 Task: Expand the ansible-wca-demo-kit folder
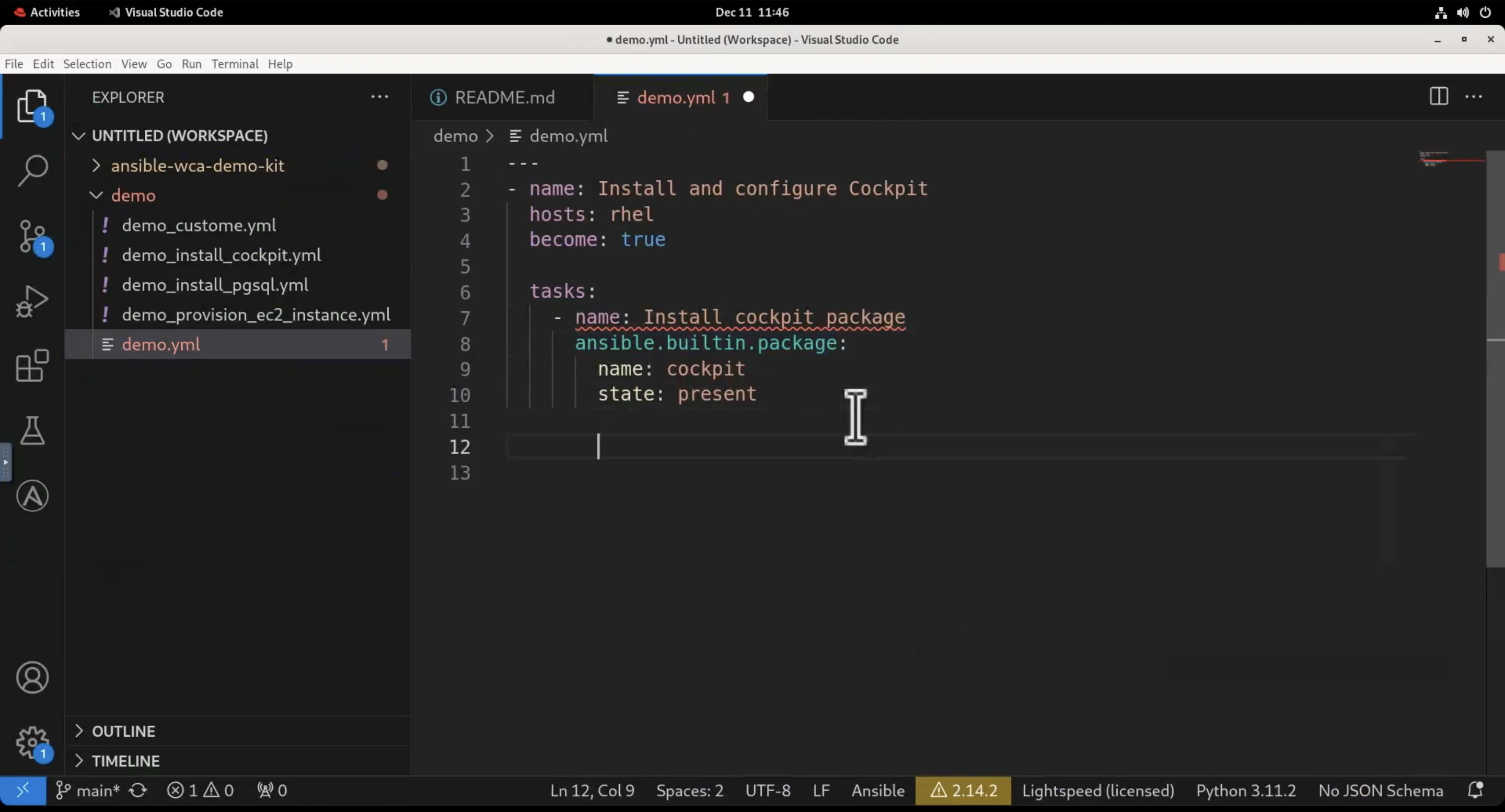(x=238, y=165)
